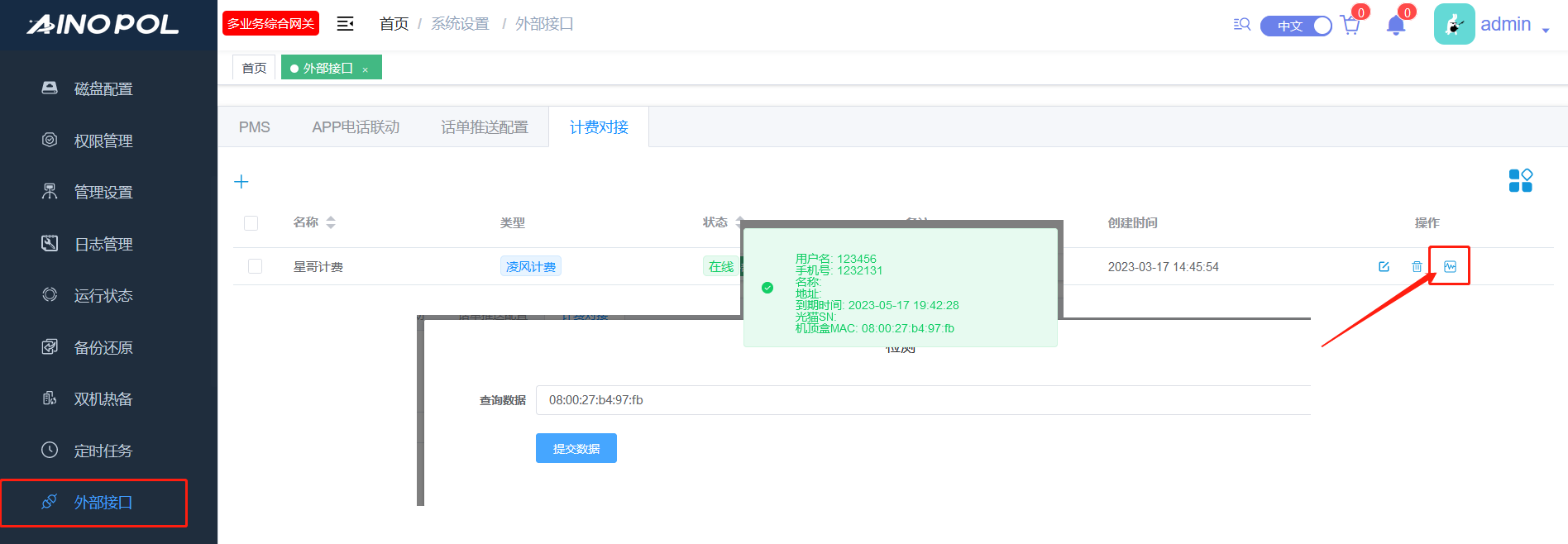Switch to the PMS tab
1568x544 pixels.
click(255, 127)
